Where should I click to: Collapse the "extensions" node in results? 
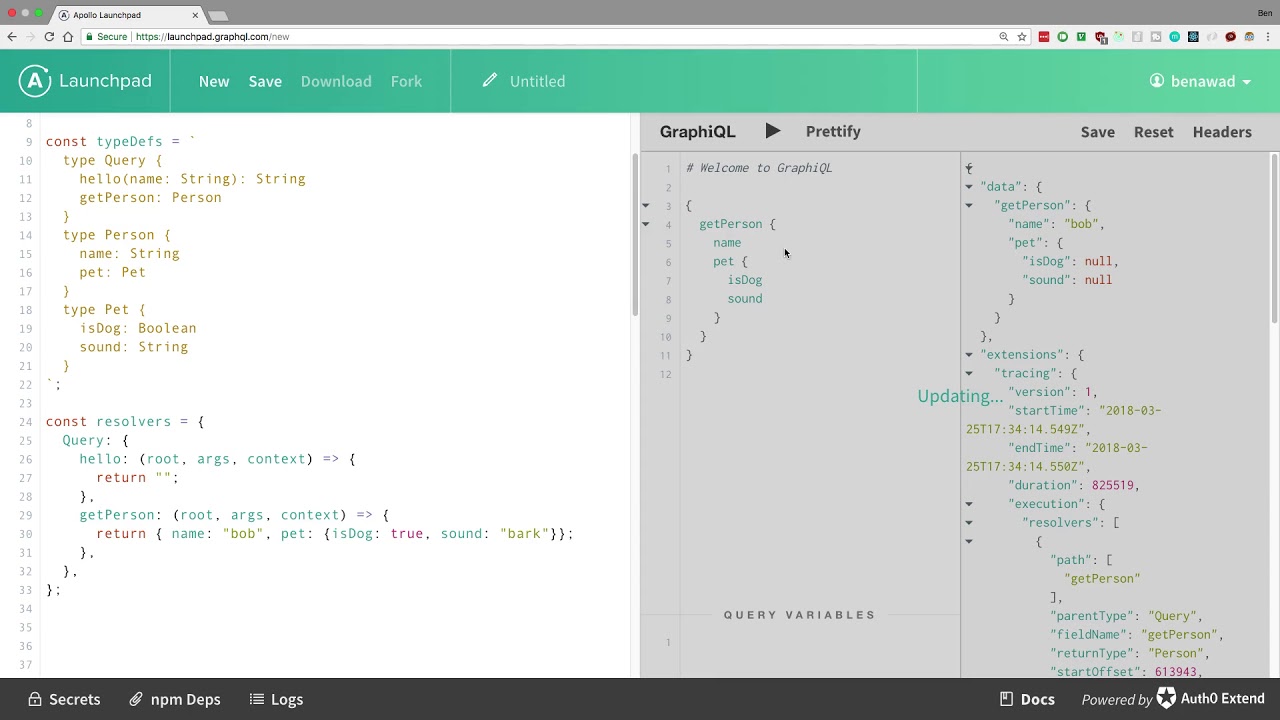pyautogui.click(x=968, y=354)
